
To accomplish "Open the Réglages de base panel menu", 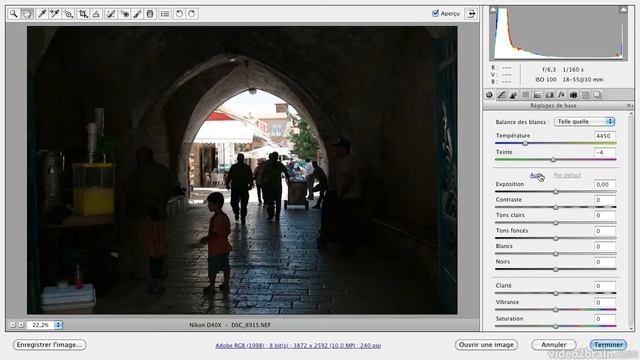I will point(629,106).
